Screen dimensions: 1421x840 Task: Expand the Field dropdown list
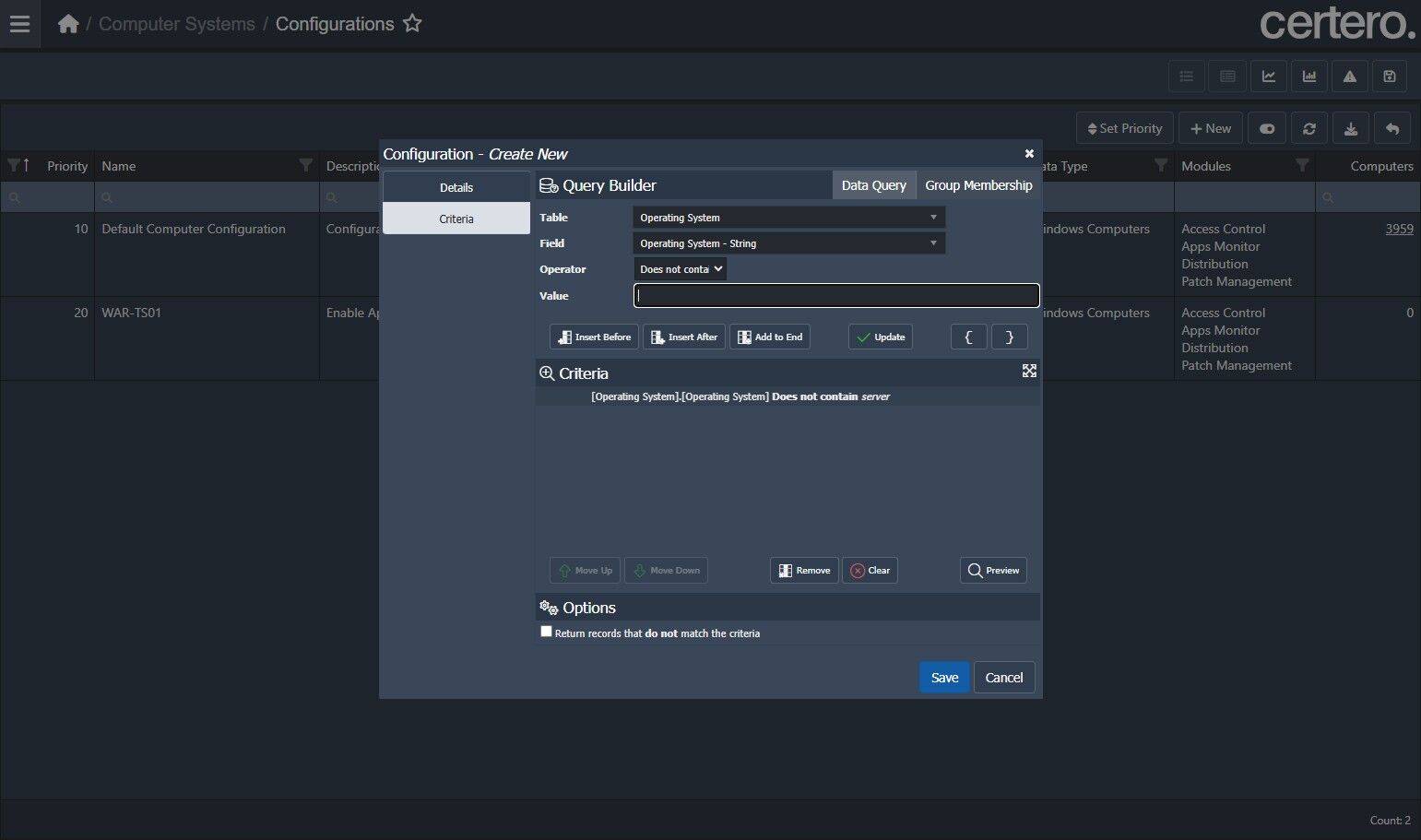788,243
